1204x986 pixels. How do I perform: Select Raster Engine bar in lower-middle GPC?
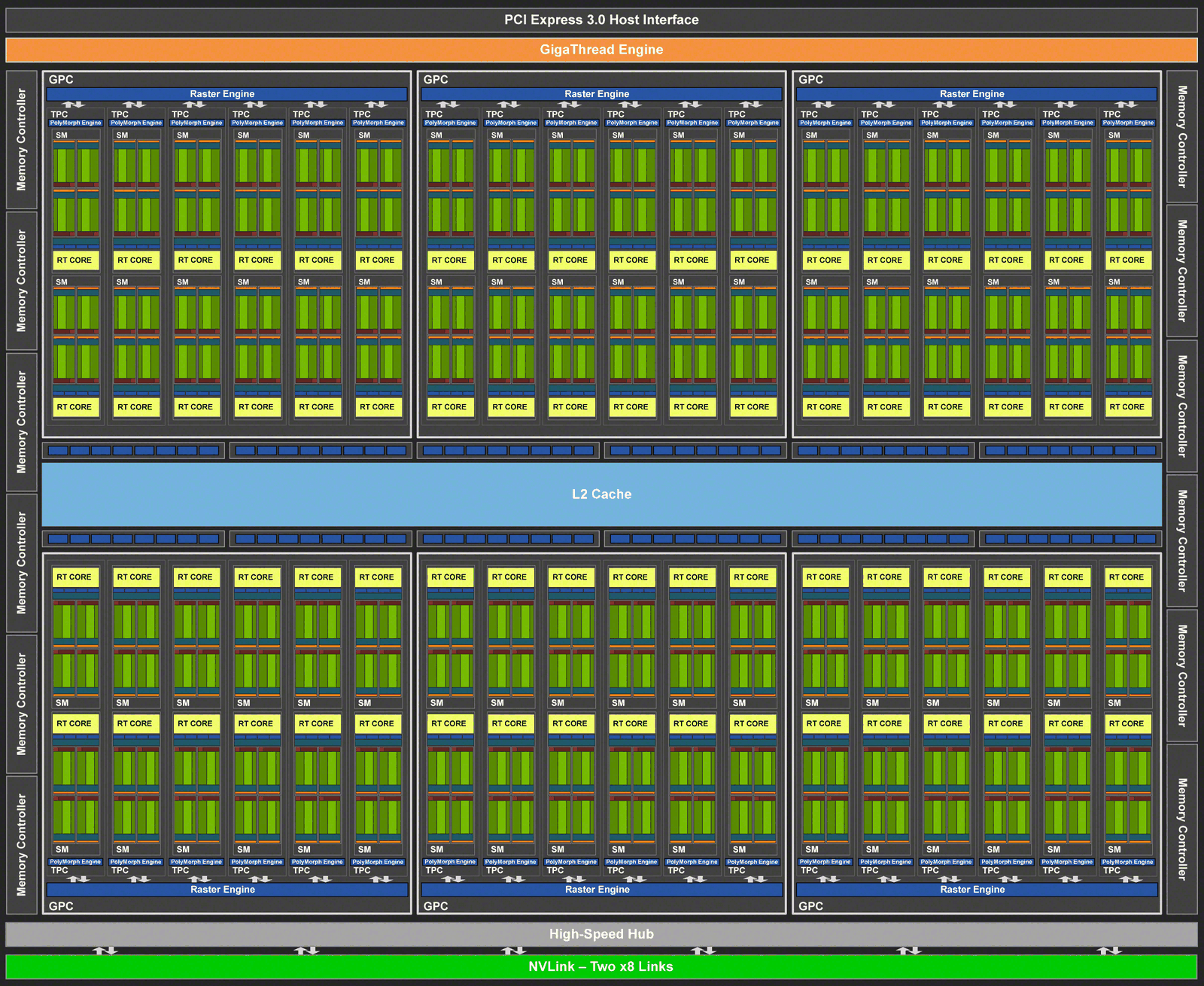point(601,890)
